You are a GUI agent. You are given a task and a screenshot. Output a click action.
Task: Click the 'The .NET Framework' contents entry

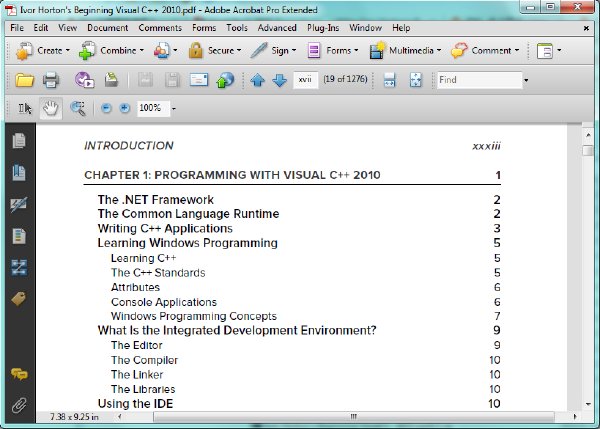(x=155, y=200)
